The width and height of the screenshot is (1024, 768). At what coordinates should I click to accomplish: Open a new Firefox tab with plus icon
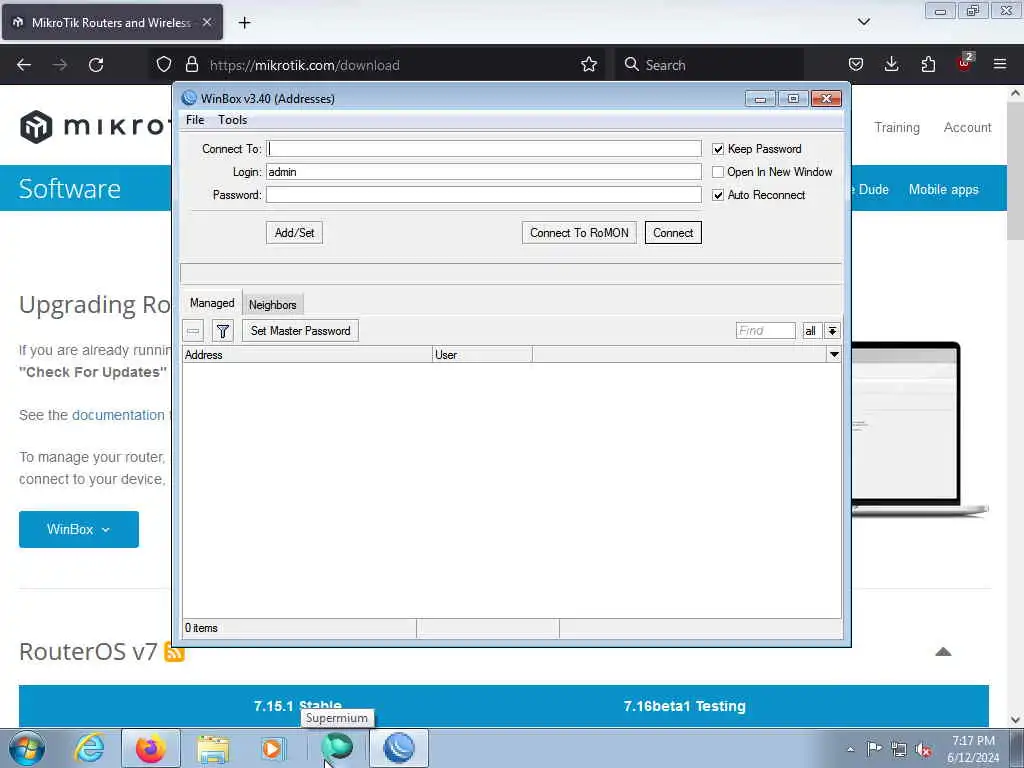[244, 23]
